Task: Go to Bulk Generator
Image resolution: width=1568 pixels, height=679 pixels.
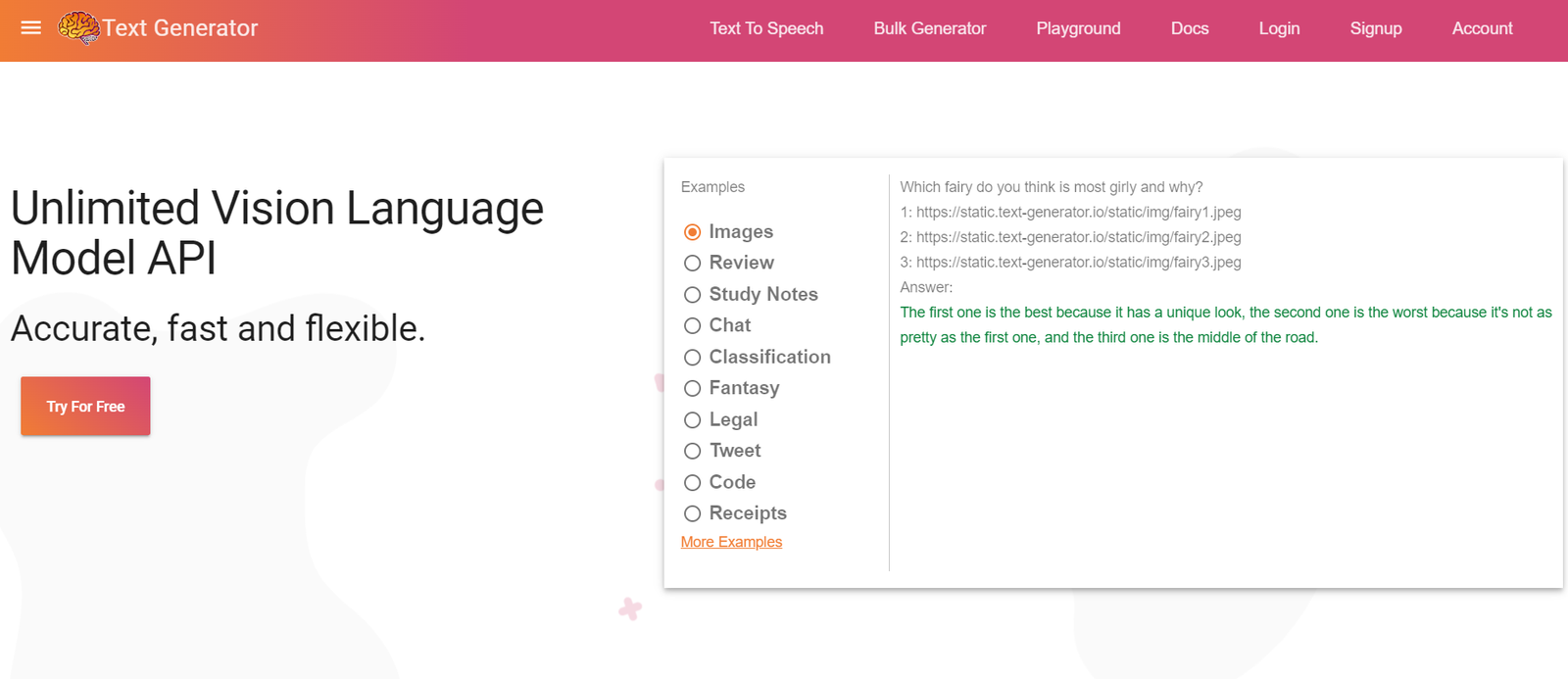Action: (x=929, y=28)
